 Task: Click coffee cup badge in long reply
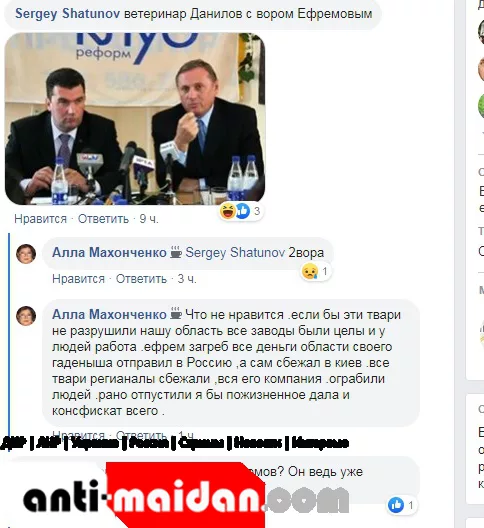tap(176, 313)
